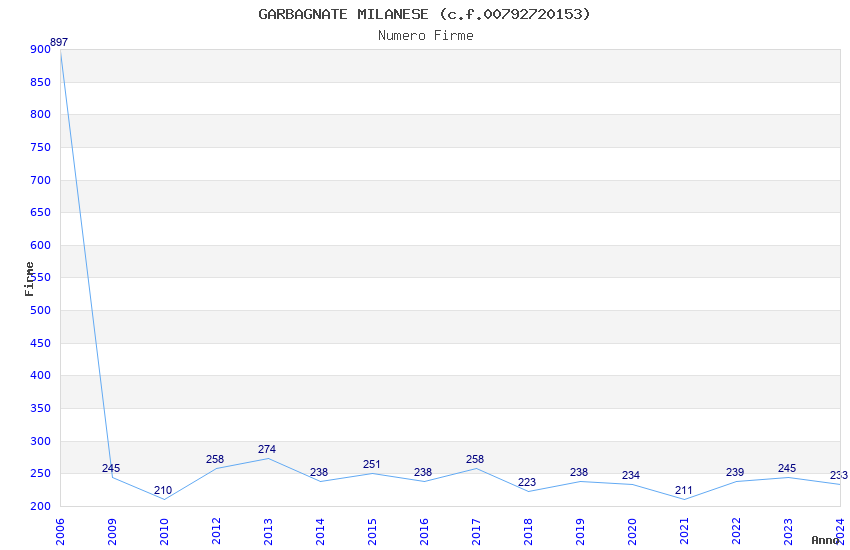Click the 900 tick on the y-axis
Viewport: 850px width, 550px height.
pyautogui.click(x=41, y=49)
